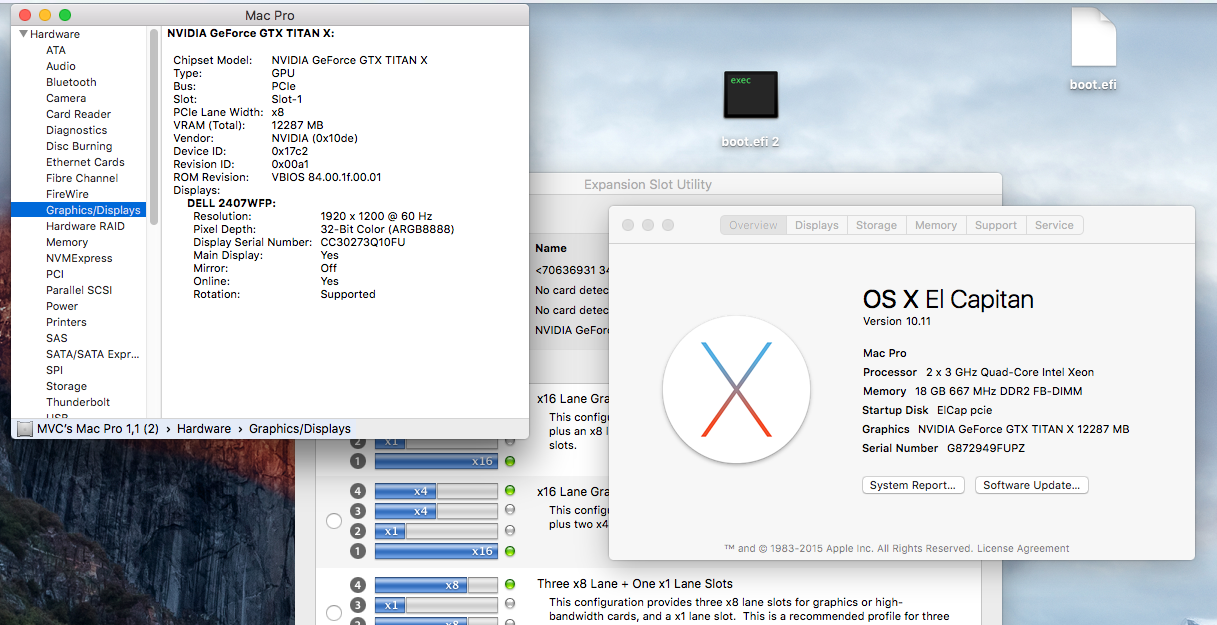The width and height of the screenshot is (1217, 625).
Task: Select Storage in the System Information sidebar
Action: tap(66, 386)
